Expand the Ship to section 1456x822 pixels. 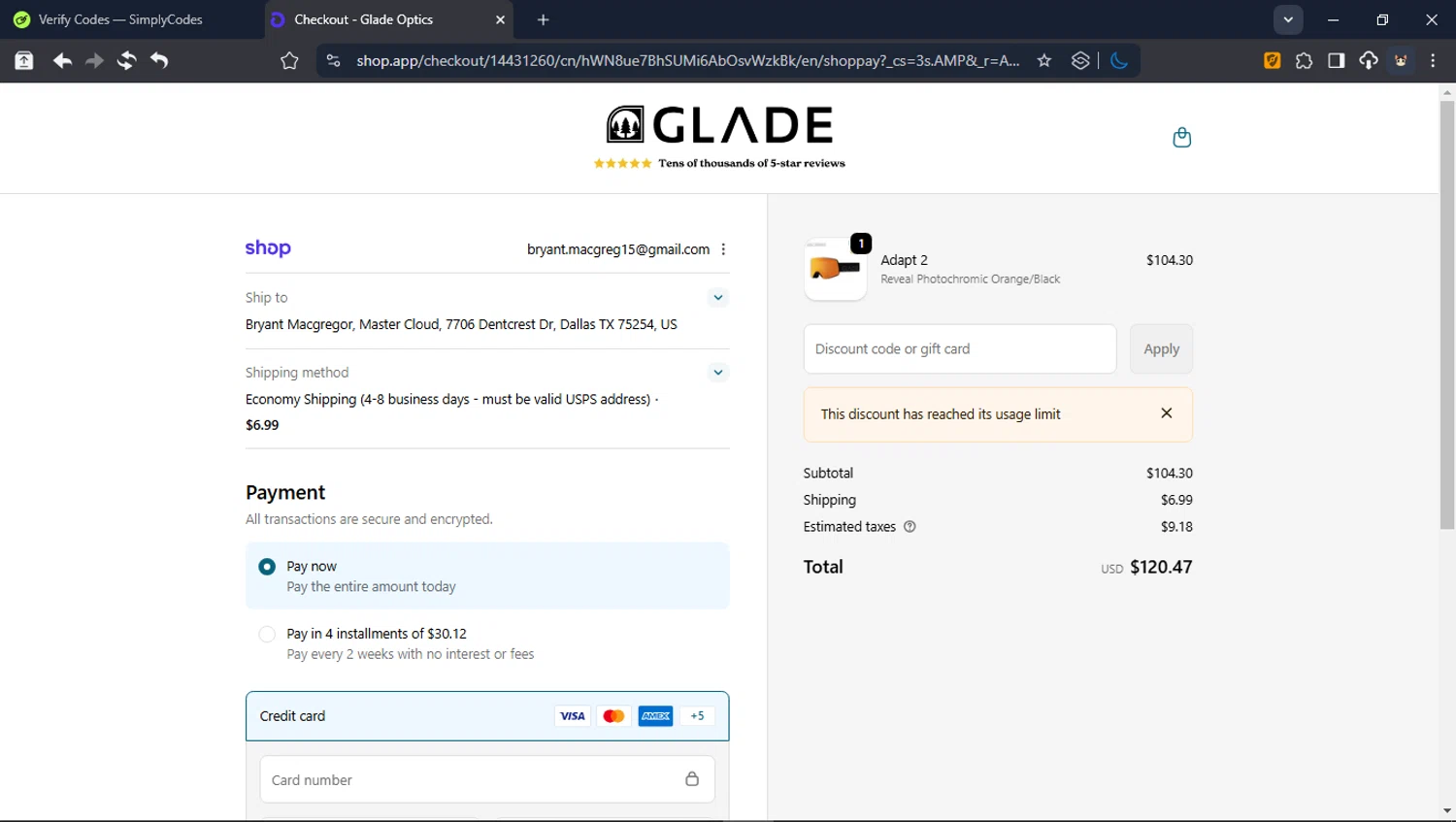coord(718,298)
